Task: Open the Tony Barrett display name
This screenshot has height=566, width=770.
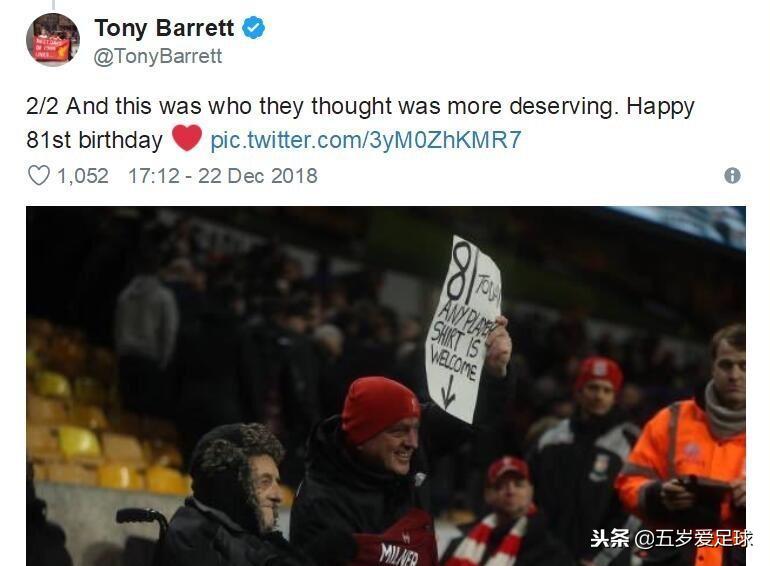Action: (164, 28)
